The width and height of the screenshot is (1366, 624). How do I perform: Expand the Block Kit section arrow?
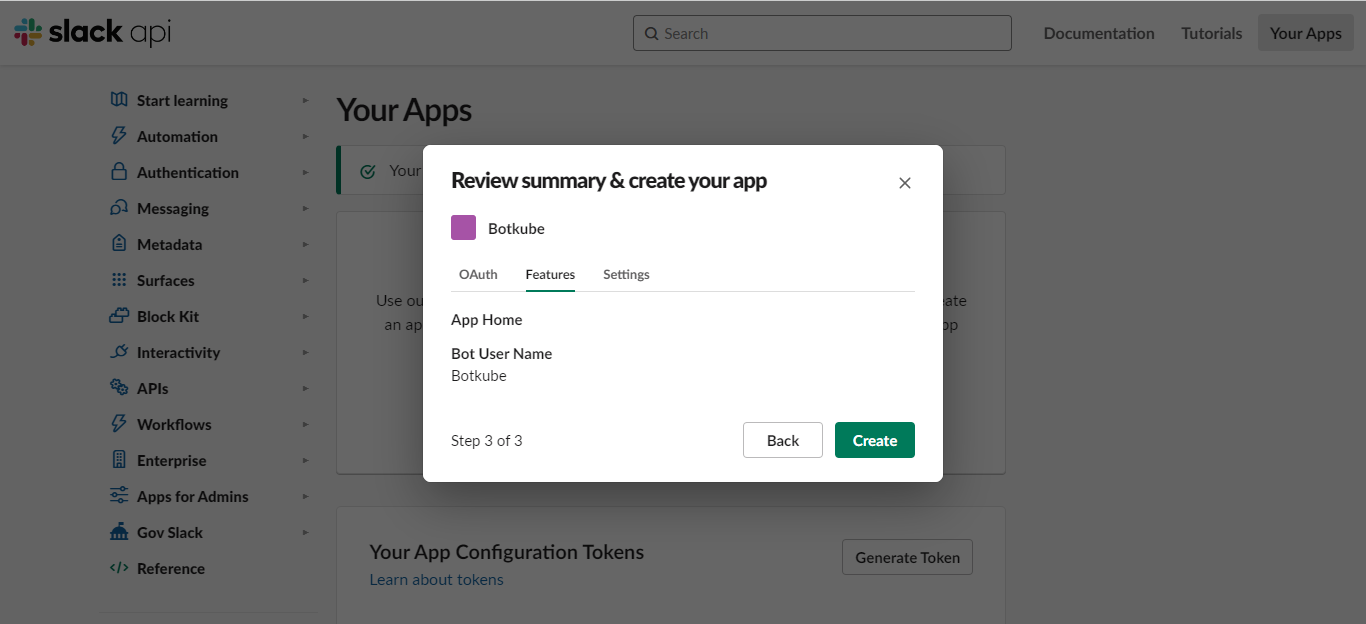point(306,316)
